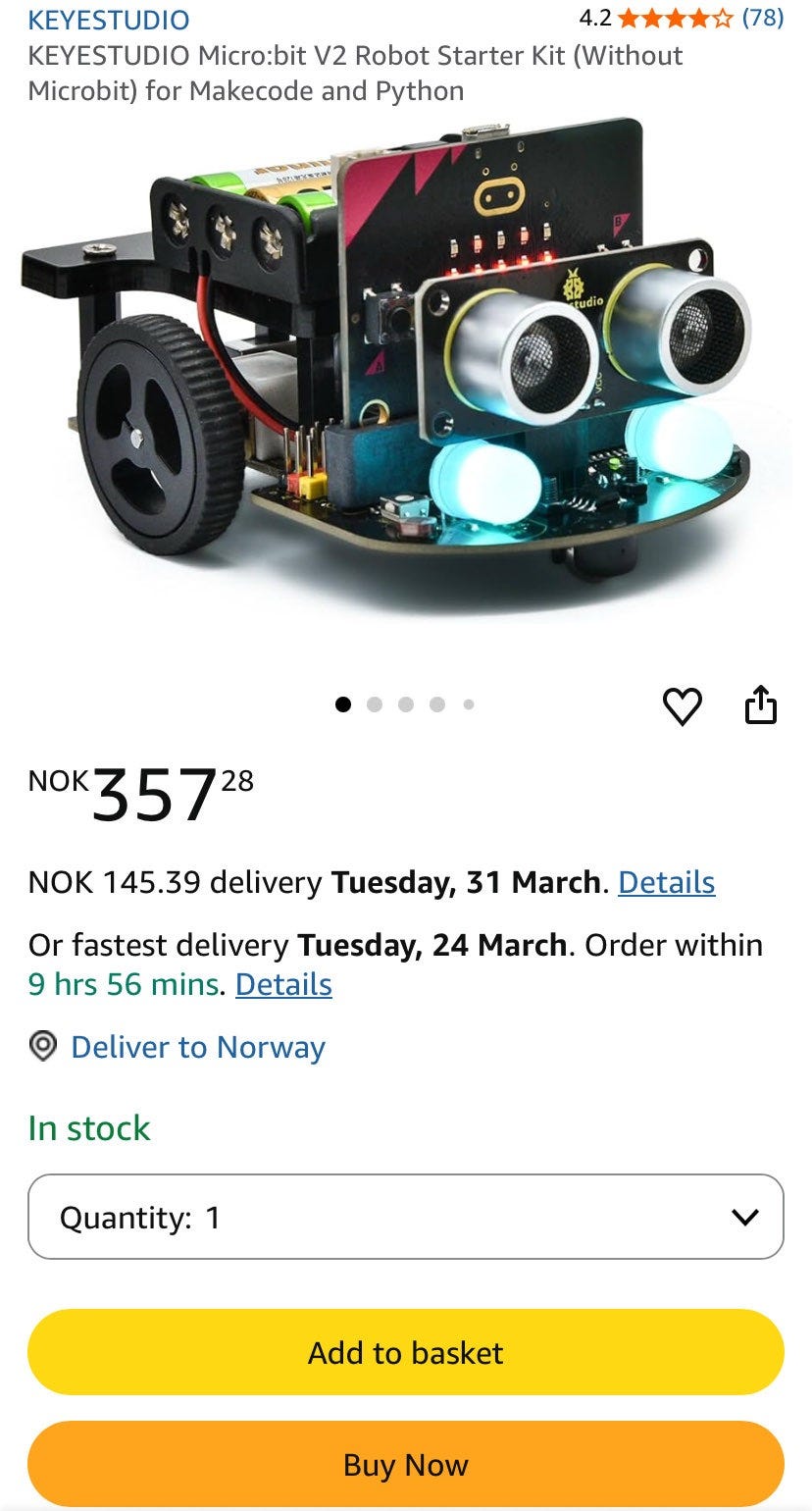Click the Quantity dropdown chevron arrow

tap(745, 1218)
